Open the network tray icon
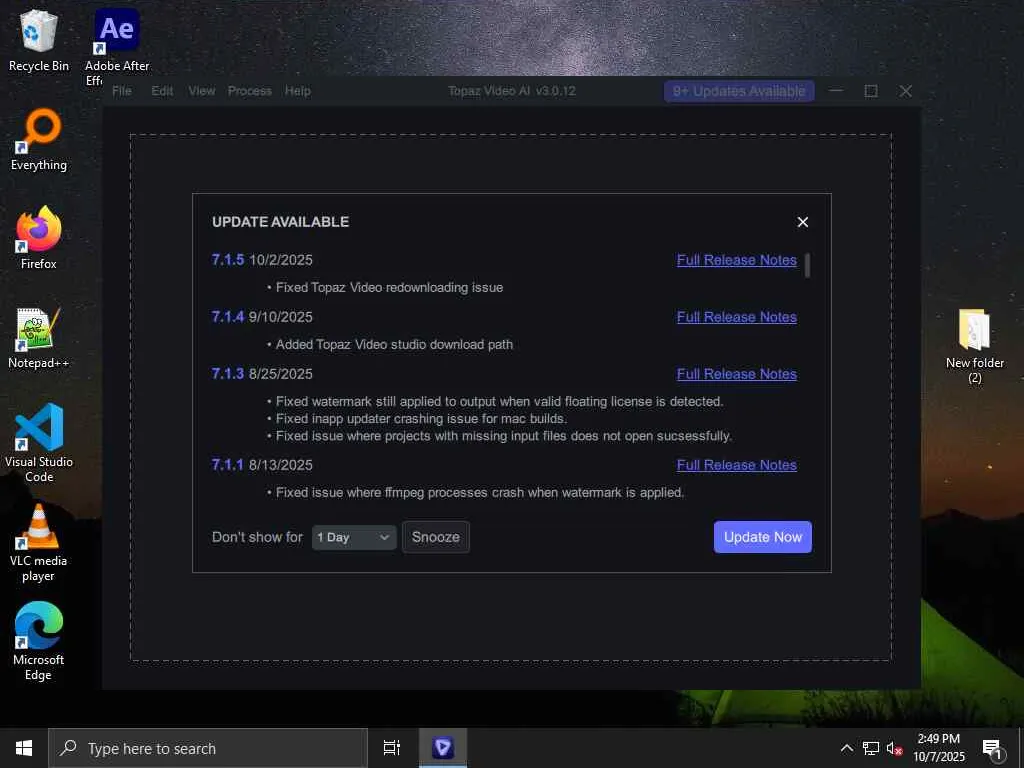This screenshot has height=768, width=1024. (x=871, y=748)
